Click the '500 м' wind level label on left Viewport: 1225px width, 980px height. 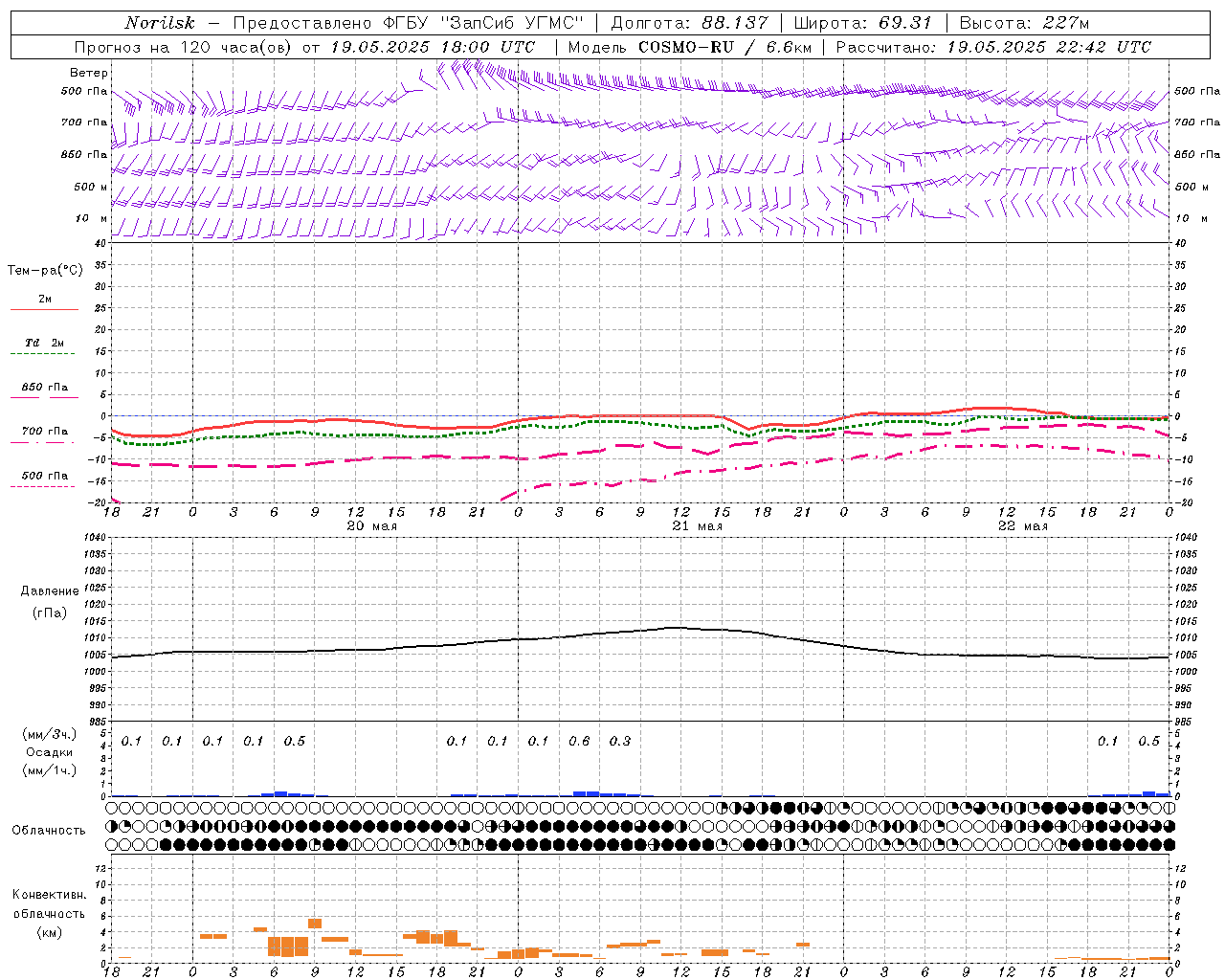[x=91, y=187]
